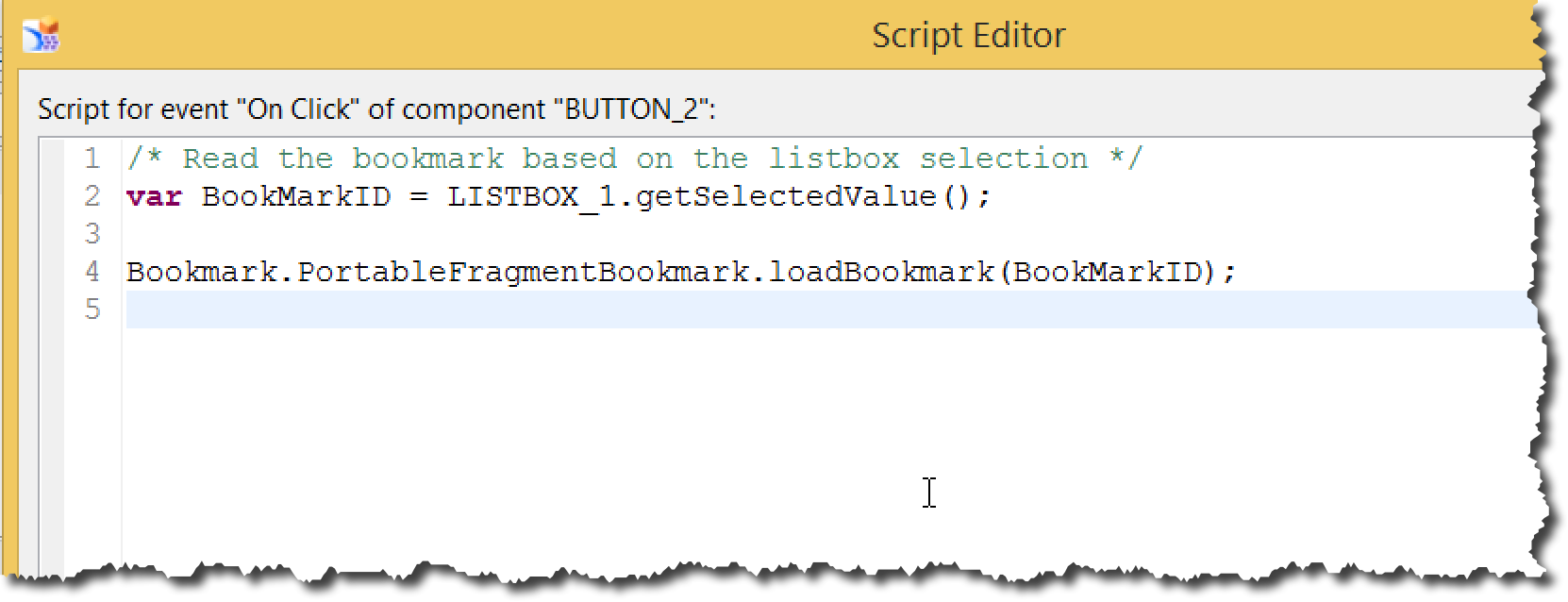Screen dimensions: 1568x602
Task: Click the empty line 3
Action: point(830,234)
